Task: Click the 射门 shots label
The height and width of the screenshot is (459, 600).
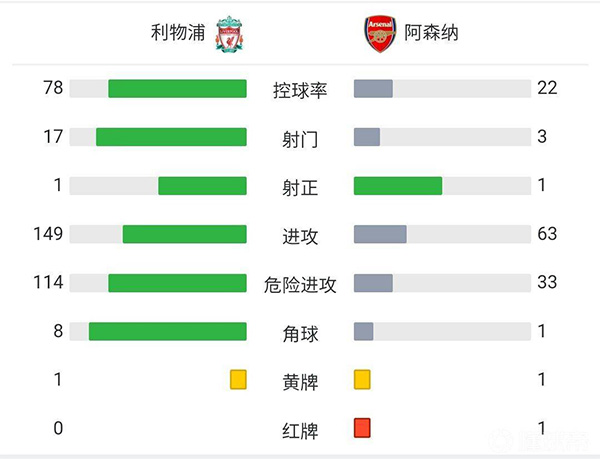Action: pos(300,139)
